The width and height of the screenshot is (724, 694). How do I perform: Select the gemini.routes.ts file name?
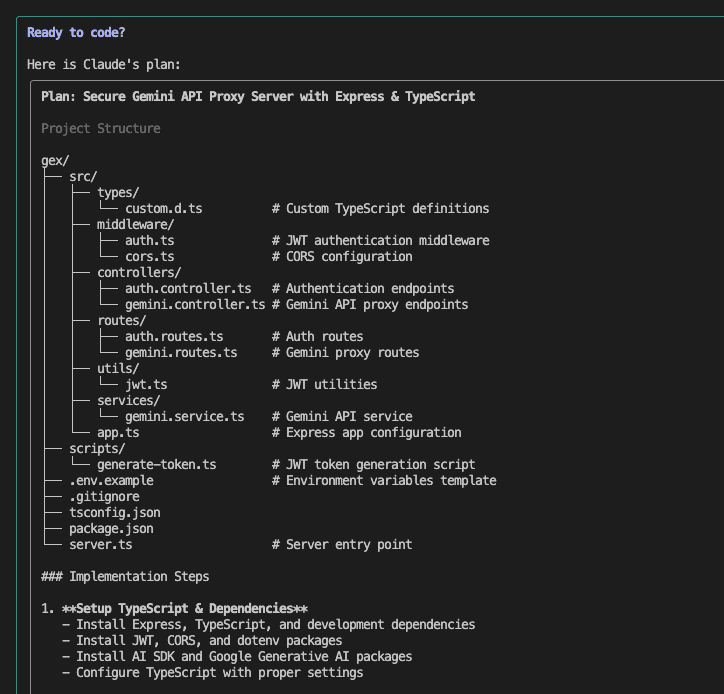[x=181, y=353]
